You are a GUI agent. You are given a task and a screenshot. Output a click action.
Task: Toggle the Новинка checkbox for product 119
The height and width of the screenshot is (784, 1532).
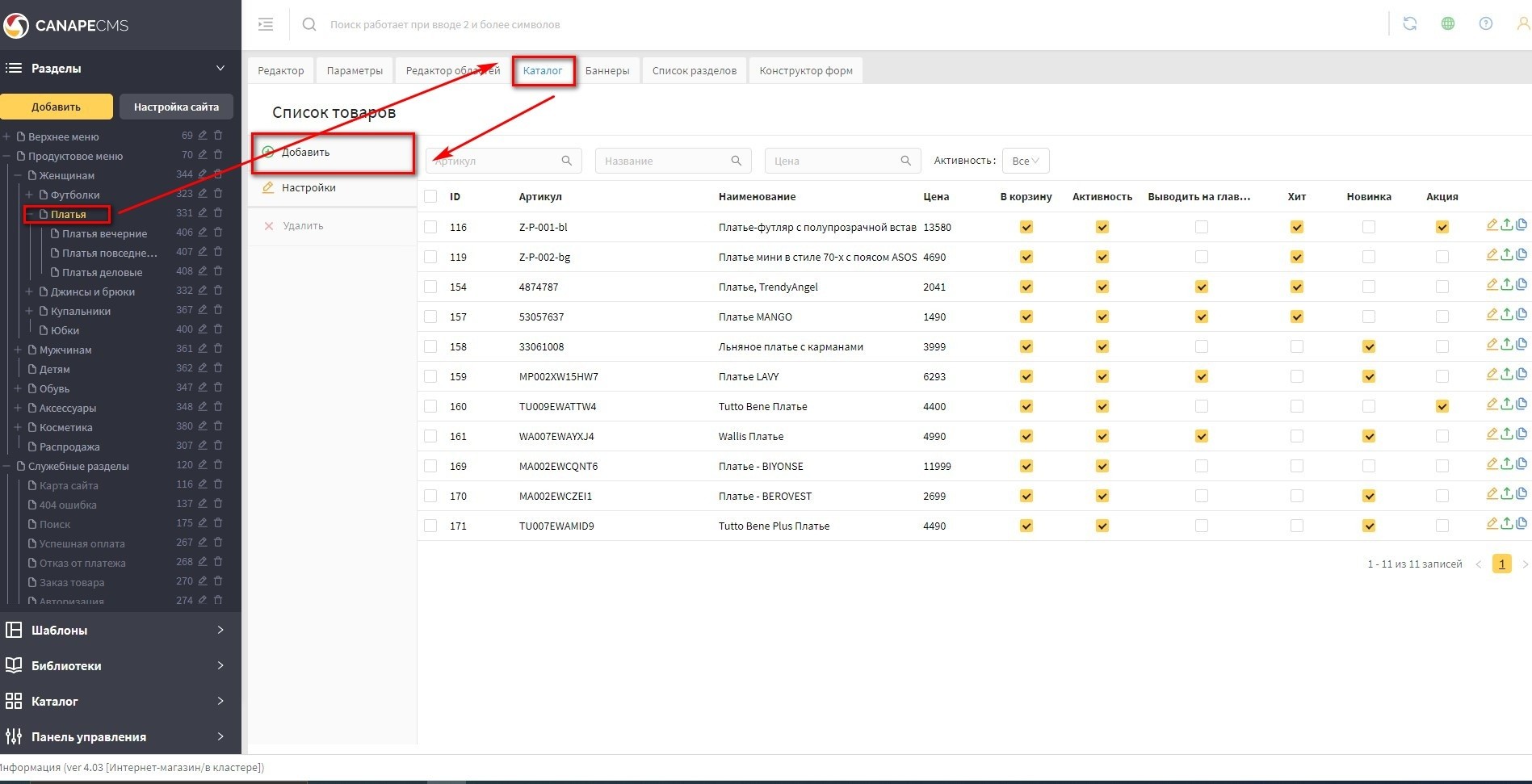(x=1369, y=257)
